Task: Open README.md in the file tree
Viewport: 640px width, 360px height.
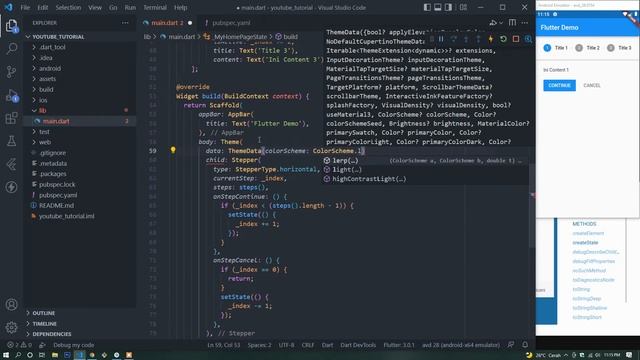Action: (x=56, y=205)
